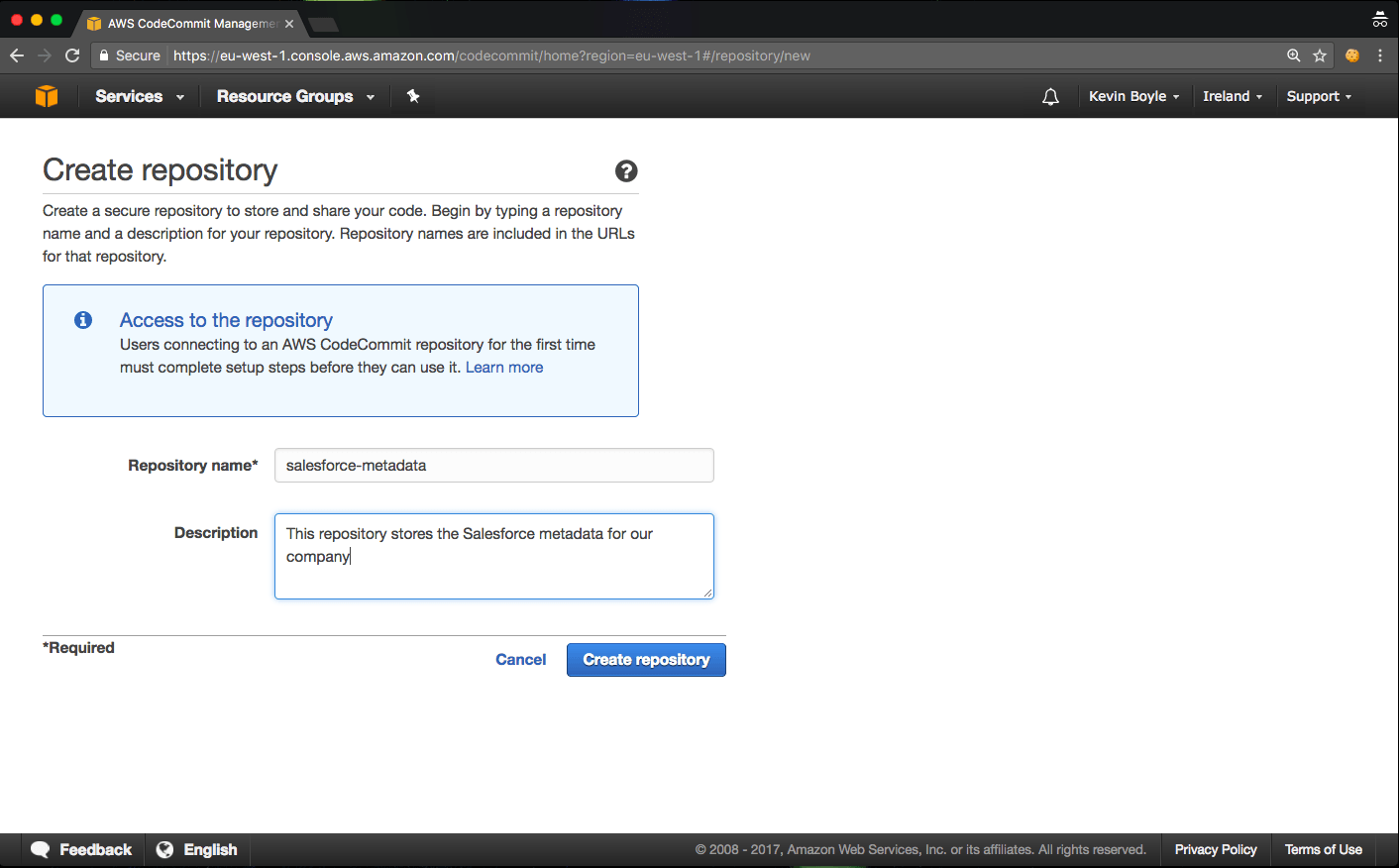Click the incognito icon at the top right
This screenshot has width=1399, height=868.
(x=1379, y=20)
